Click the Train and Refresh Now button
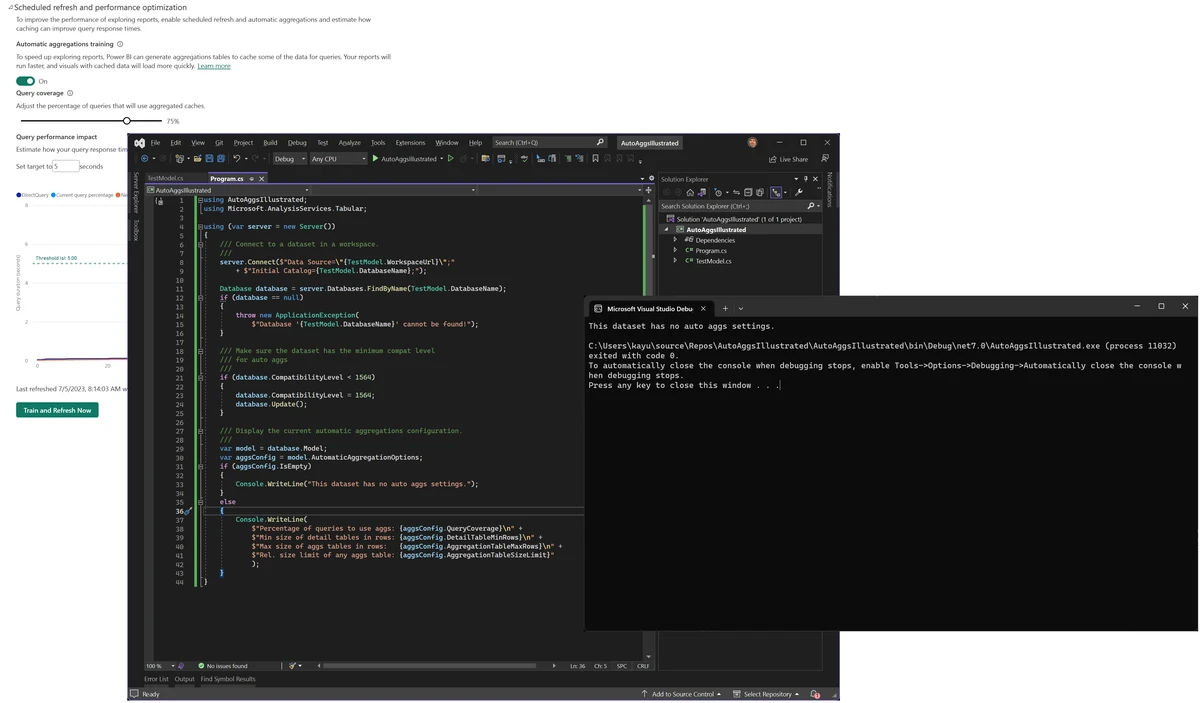Image resolution: width=1200 pixels, height=703 pixels. coord(57,410)
